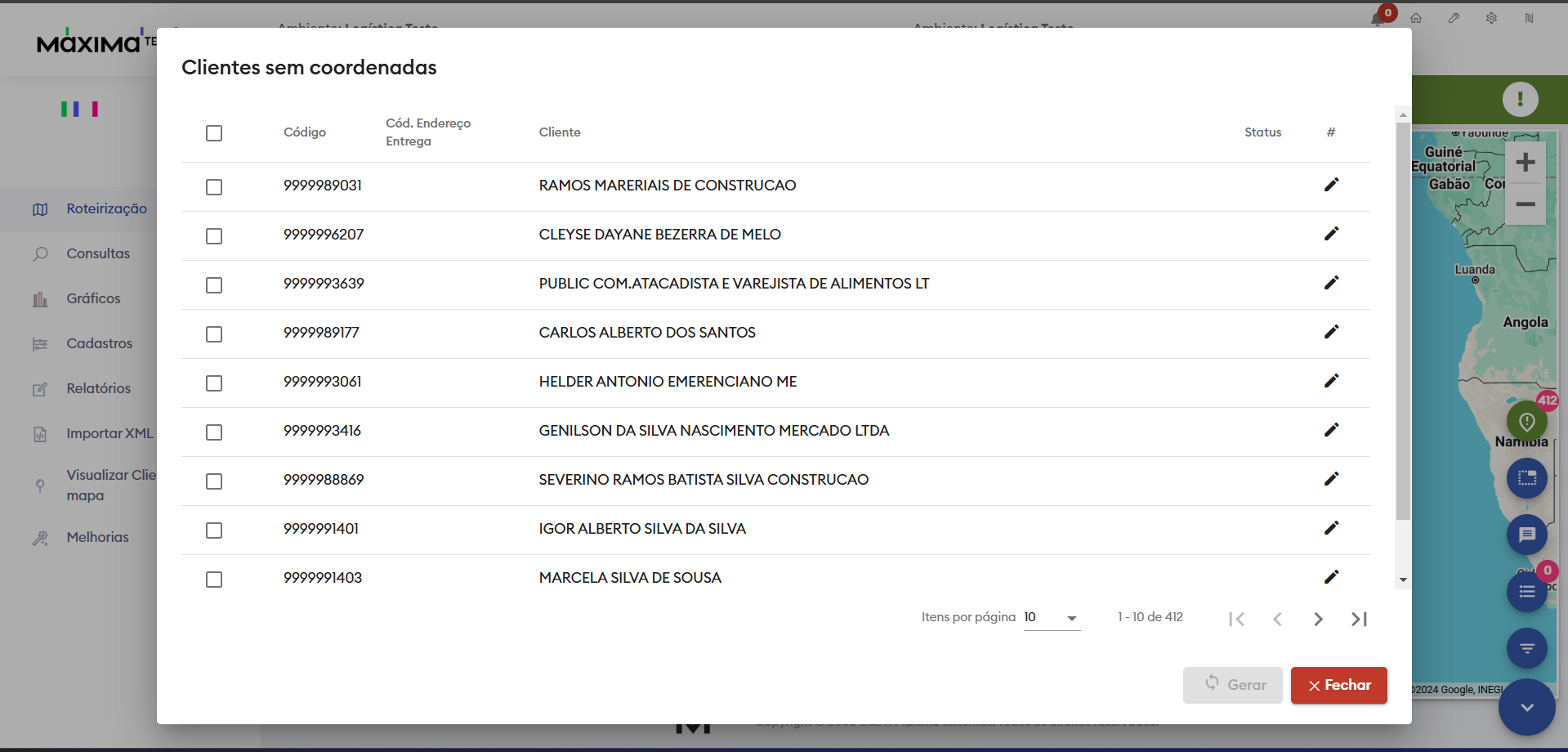The height and width of the screenshot is (752, 1568).
Task: Open notifications bell in top bar
Action: 1378,18
